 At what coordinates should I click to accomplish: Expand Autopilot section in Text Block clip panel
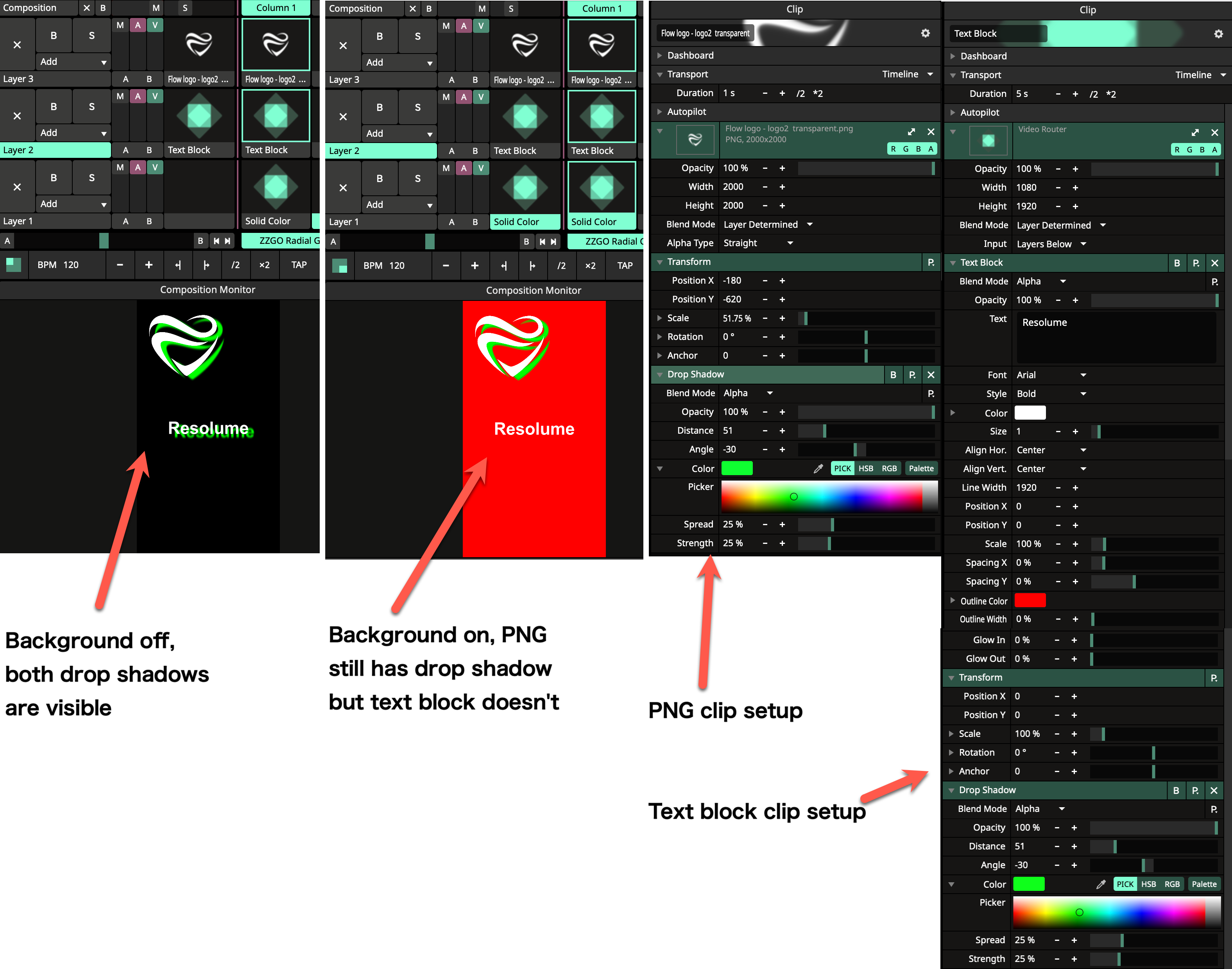[952, 112]
